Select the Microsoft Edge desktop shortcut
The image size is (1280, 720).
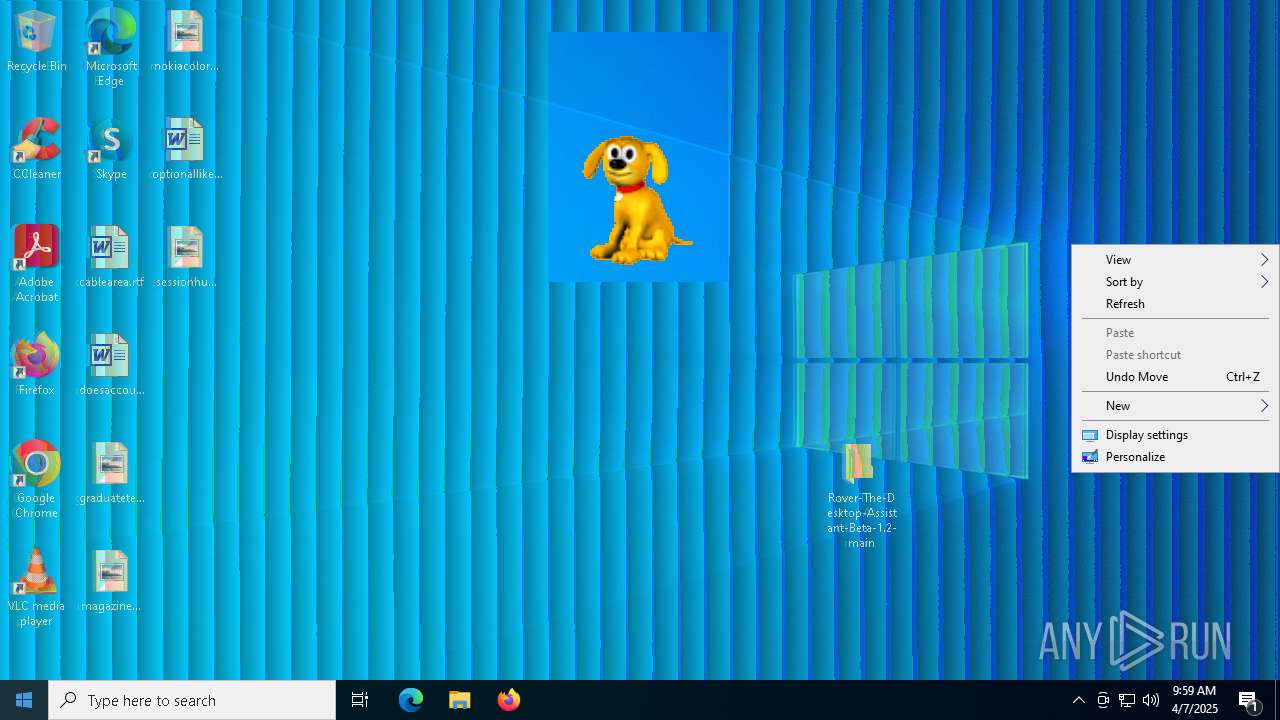click(x=111, y=48)
